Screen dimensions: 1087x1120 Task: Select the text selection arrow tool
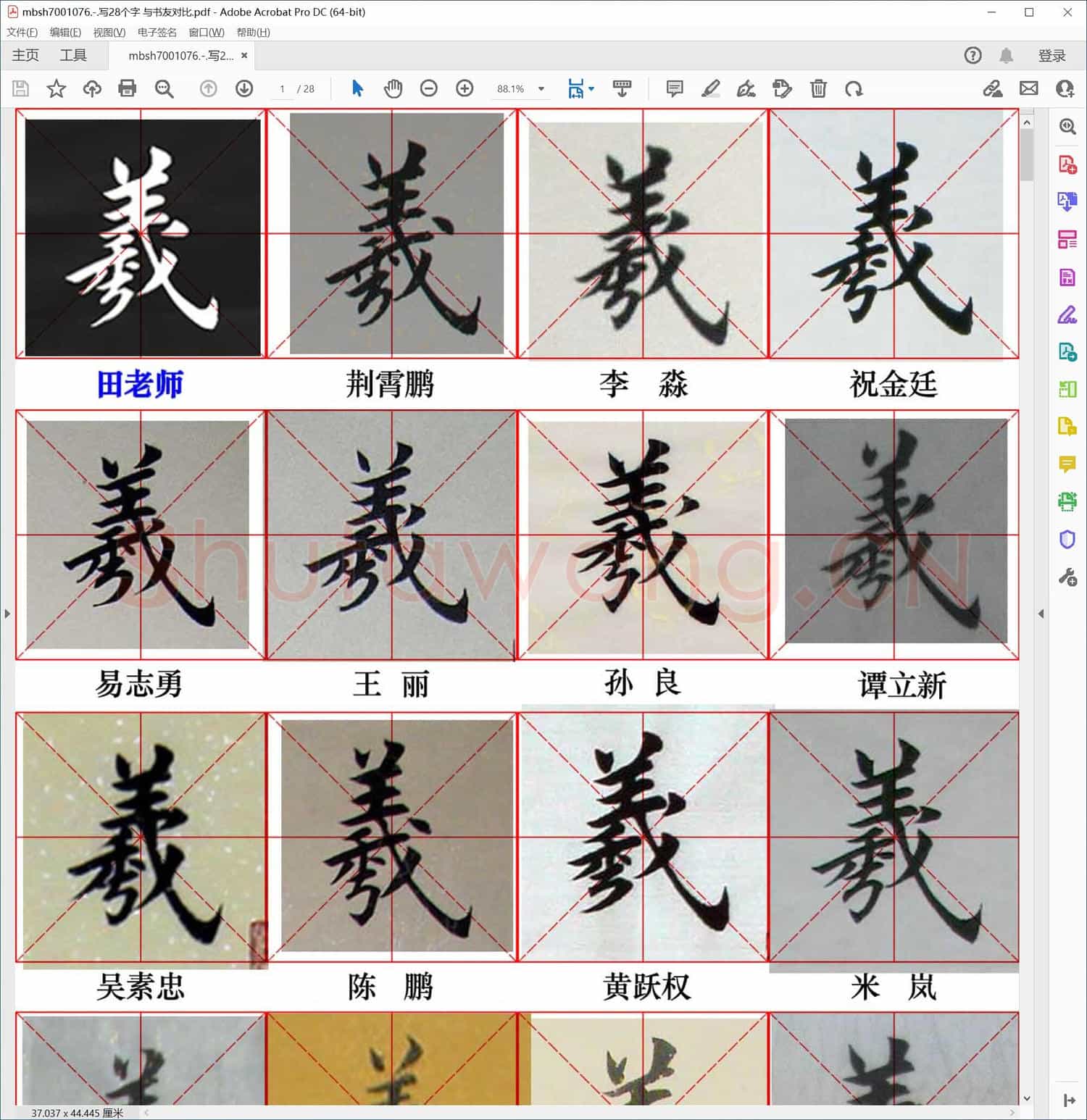click(x=357, y=88)
